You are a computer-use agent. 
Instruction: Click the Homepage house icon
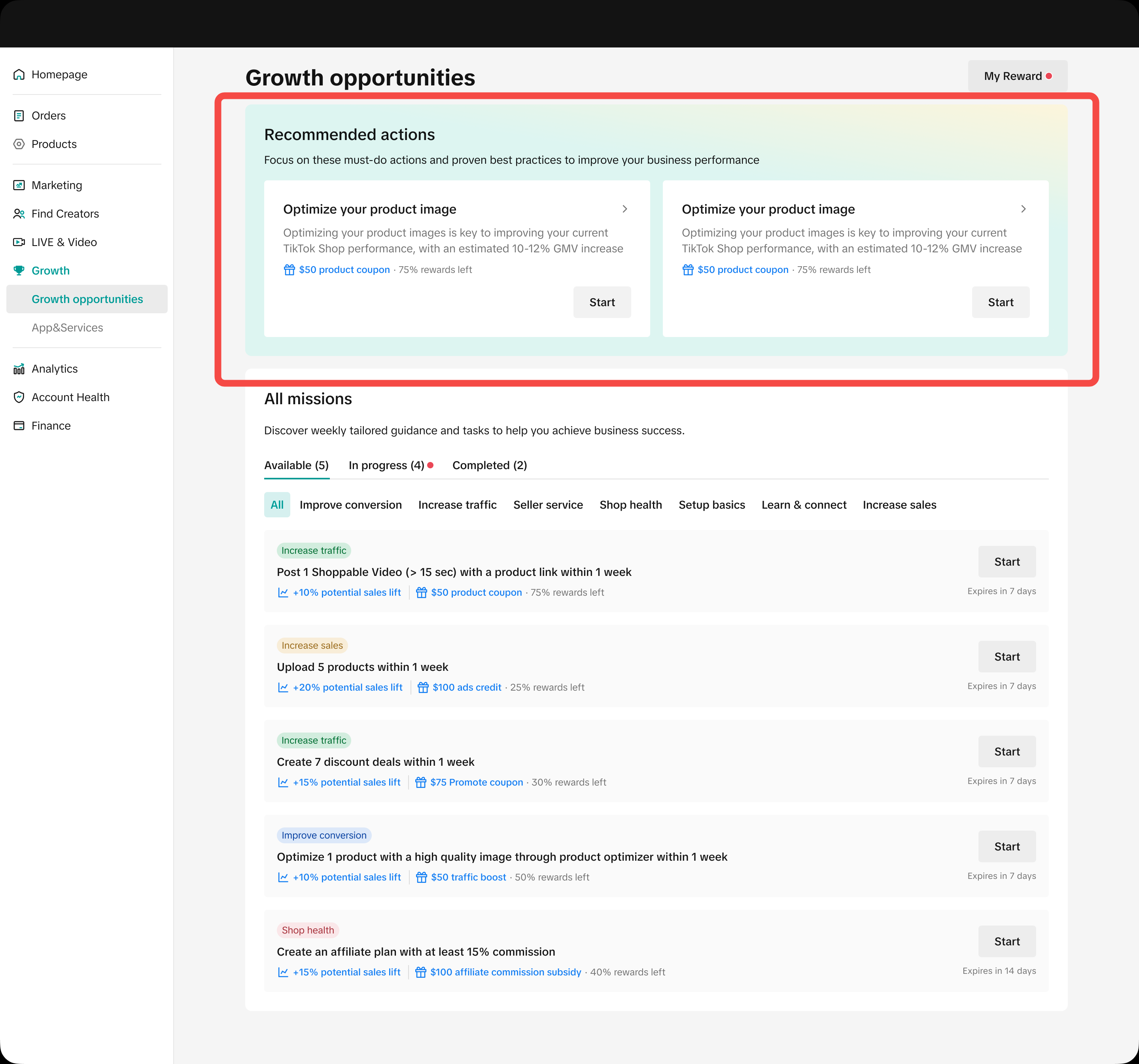(19, 74)
